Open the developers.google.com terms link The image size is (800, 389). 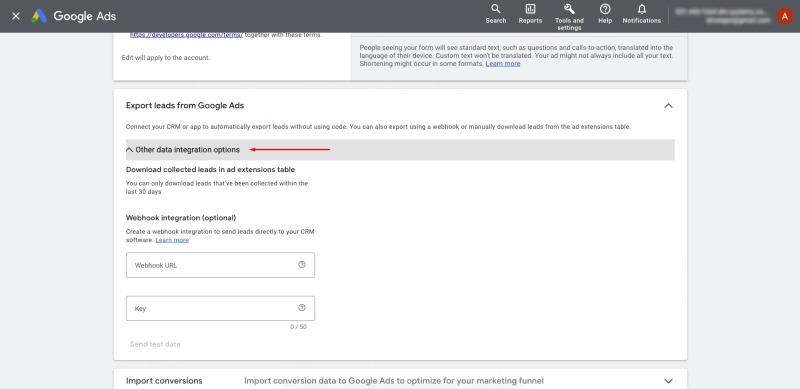pyautogui.click(x=186, y=35)
